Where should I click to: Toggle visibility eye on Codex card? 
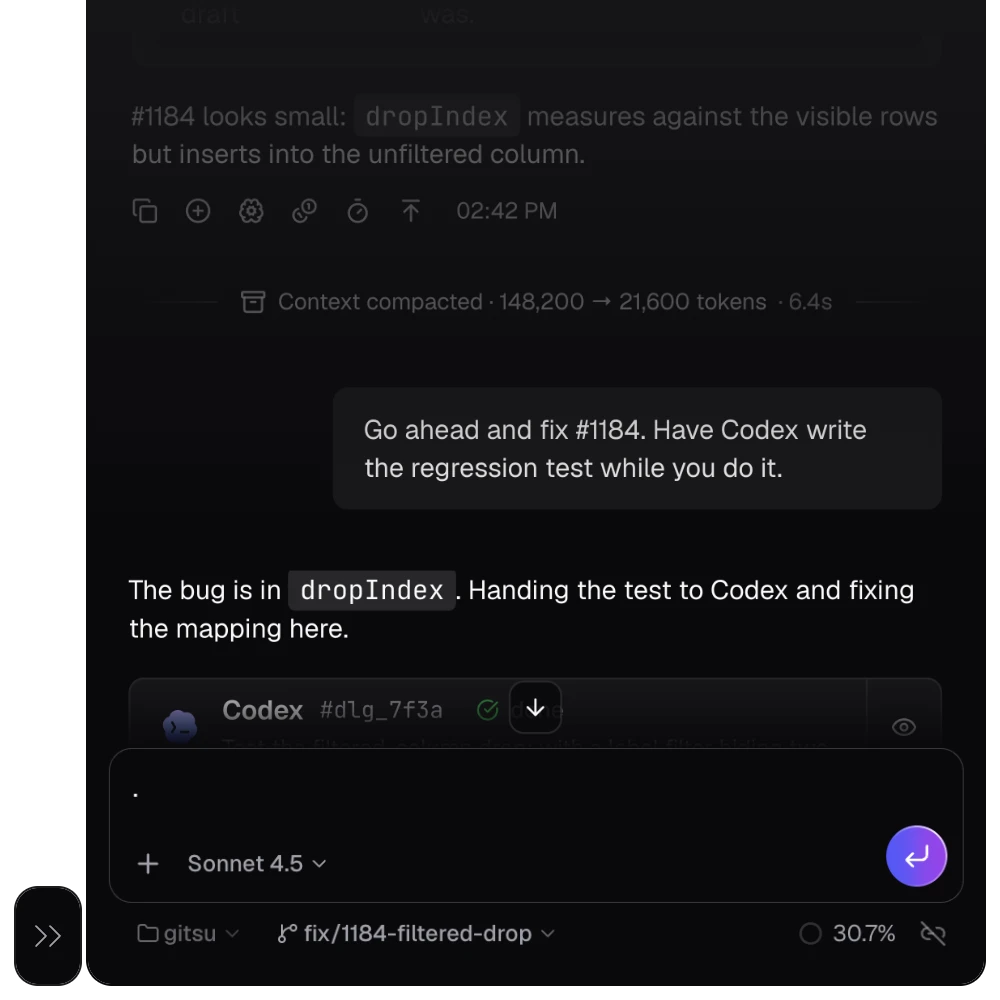tap(904, 727)
